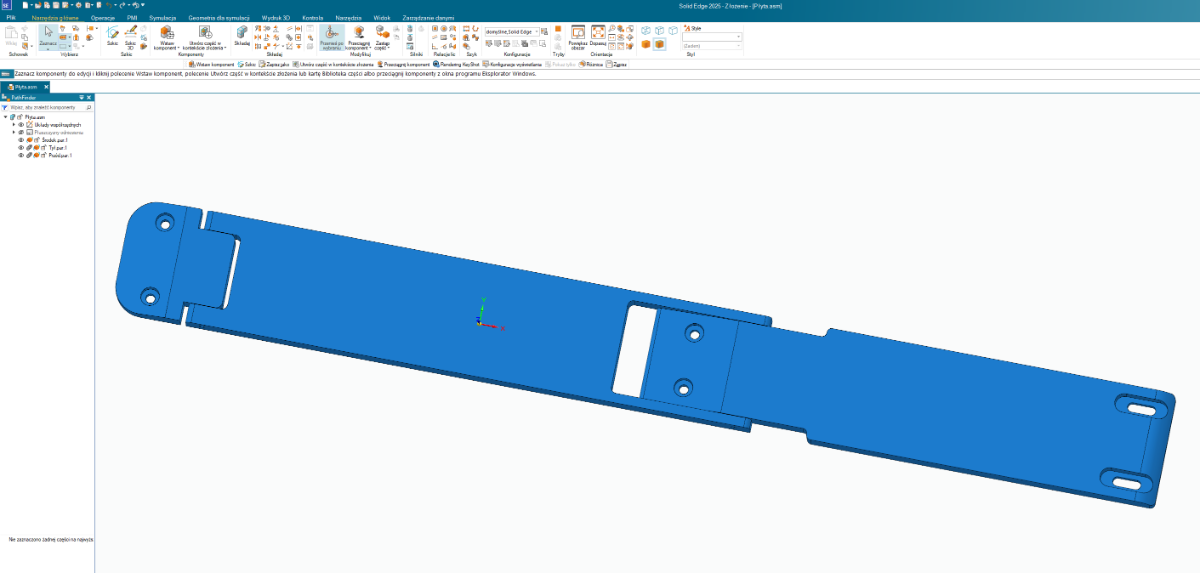Select the Zaznacz arrow tool

47,34
